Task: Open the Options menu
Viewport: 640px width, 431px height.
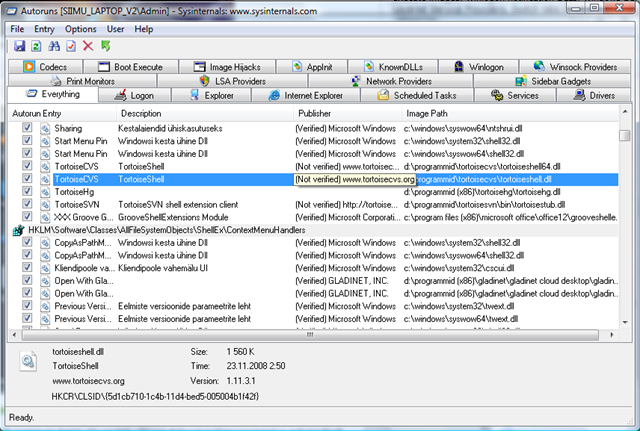Action: (x=80, y=29)
